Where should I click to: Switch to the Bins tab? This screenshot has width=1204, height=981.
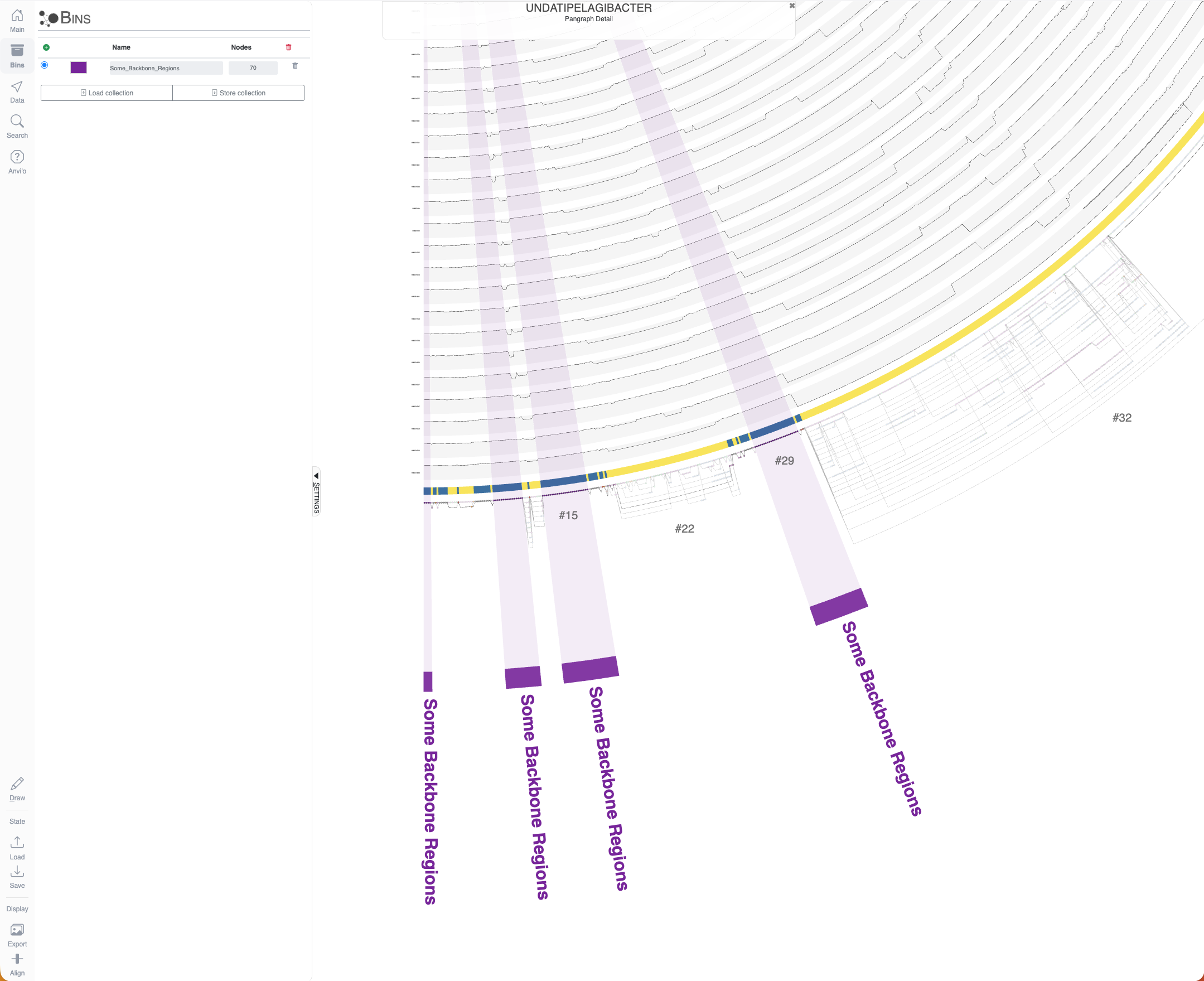coord(17,55)
